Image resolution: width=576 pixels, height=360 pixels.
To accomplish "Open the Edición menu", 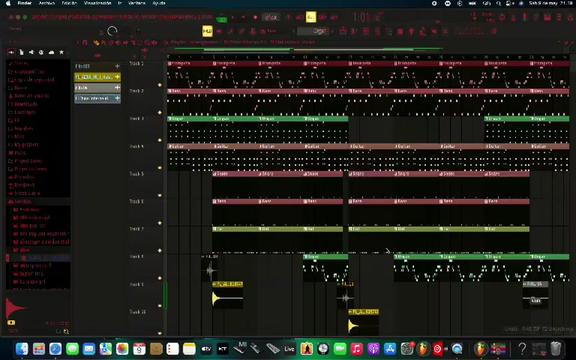I will click(69, 3).
